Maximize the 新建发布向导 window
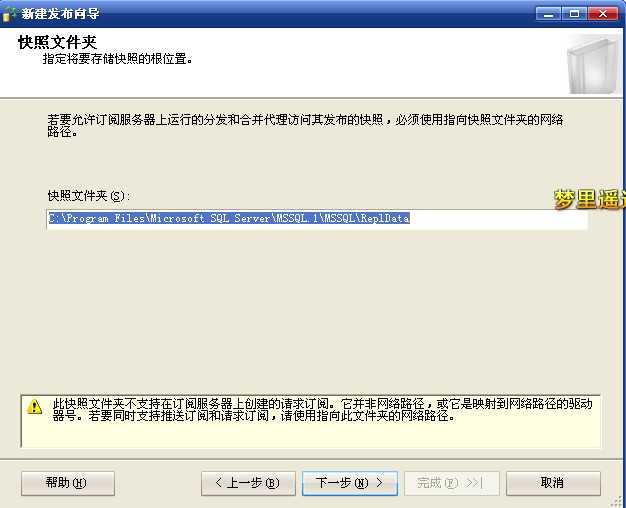This screenshot has width=626, height=508. (x=574, y=14)
